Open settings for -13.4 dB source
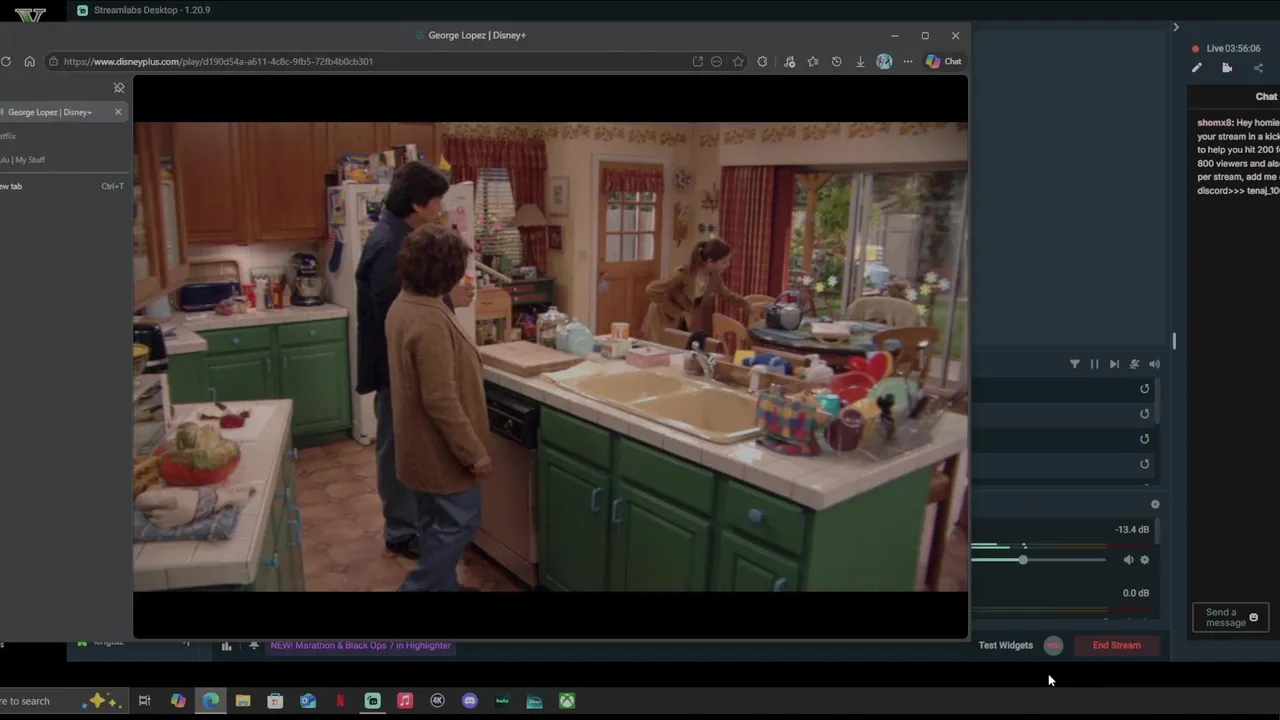Viewport: 1280px width, 720px height. coord(1145,560)
